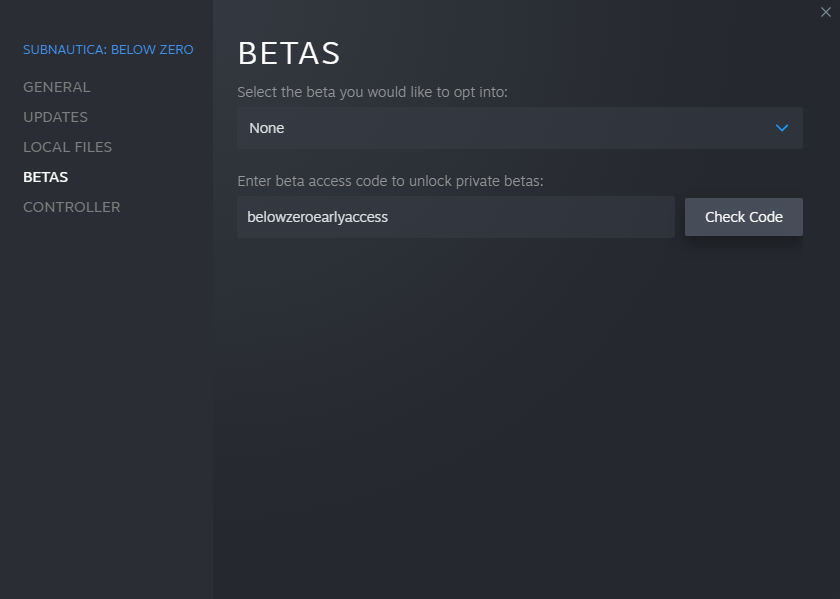Screen dimensions: 840x599
Task: Click the "Enter beta access code" label
Action: [390, 181]
